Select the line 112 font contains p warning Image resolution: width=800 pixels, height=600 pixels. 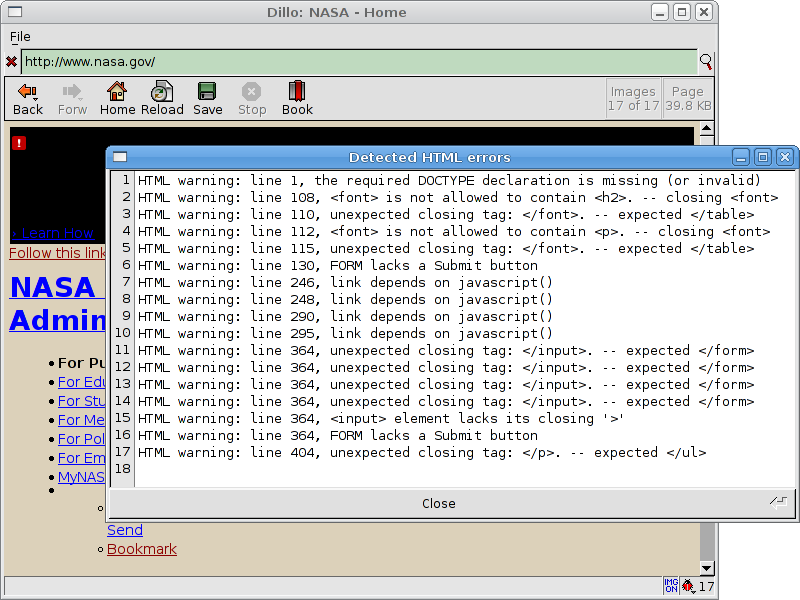pyautogui.click(x=454, y=232)
